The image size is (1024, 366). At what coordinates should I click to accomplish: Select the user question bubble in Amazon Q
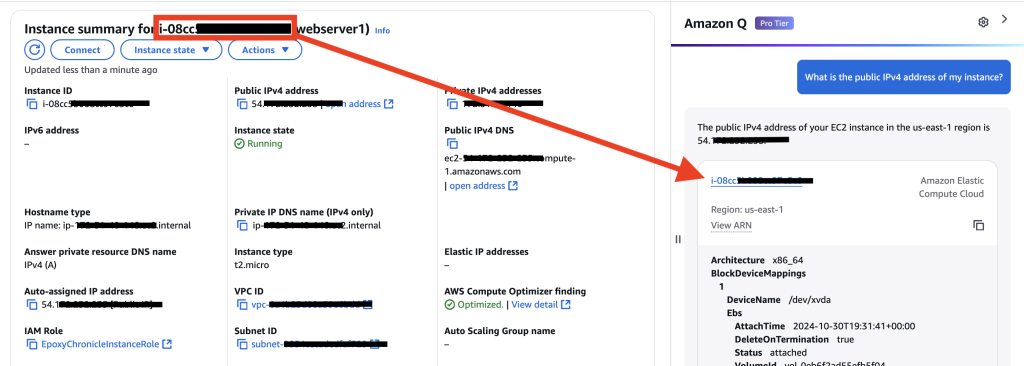(x=903, y=77)
